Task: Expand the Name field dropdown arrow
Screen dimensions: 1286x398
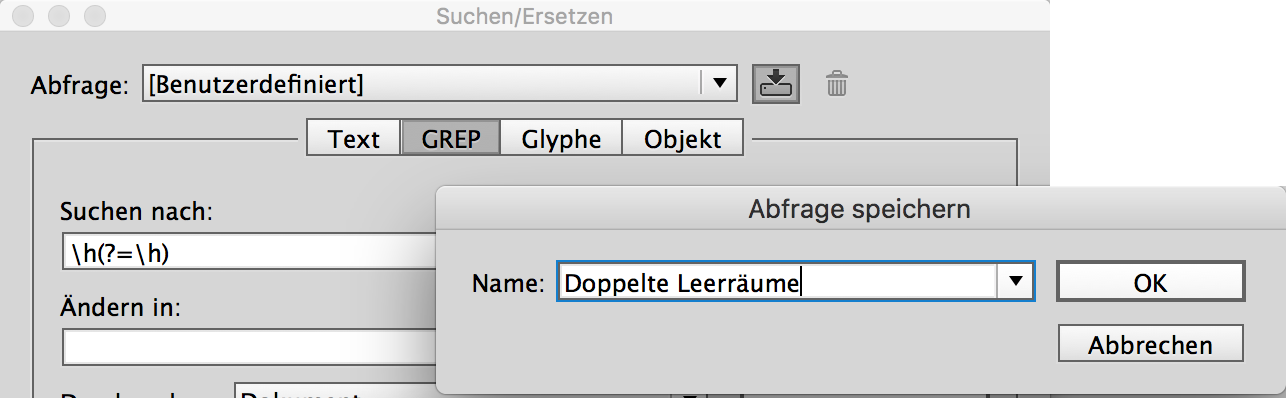Action: coord(1016,282)
